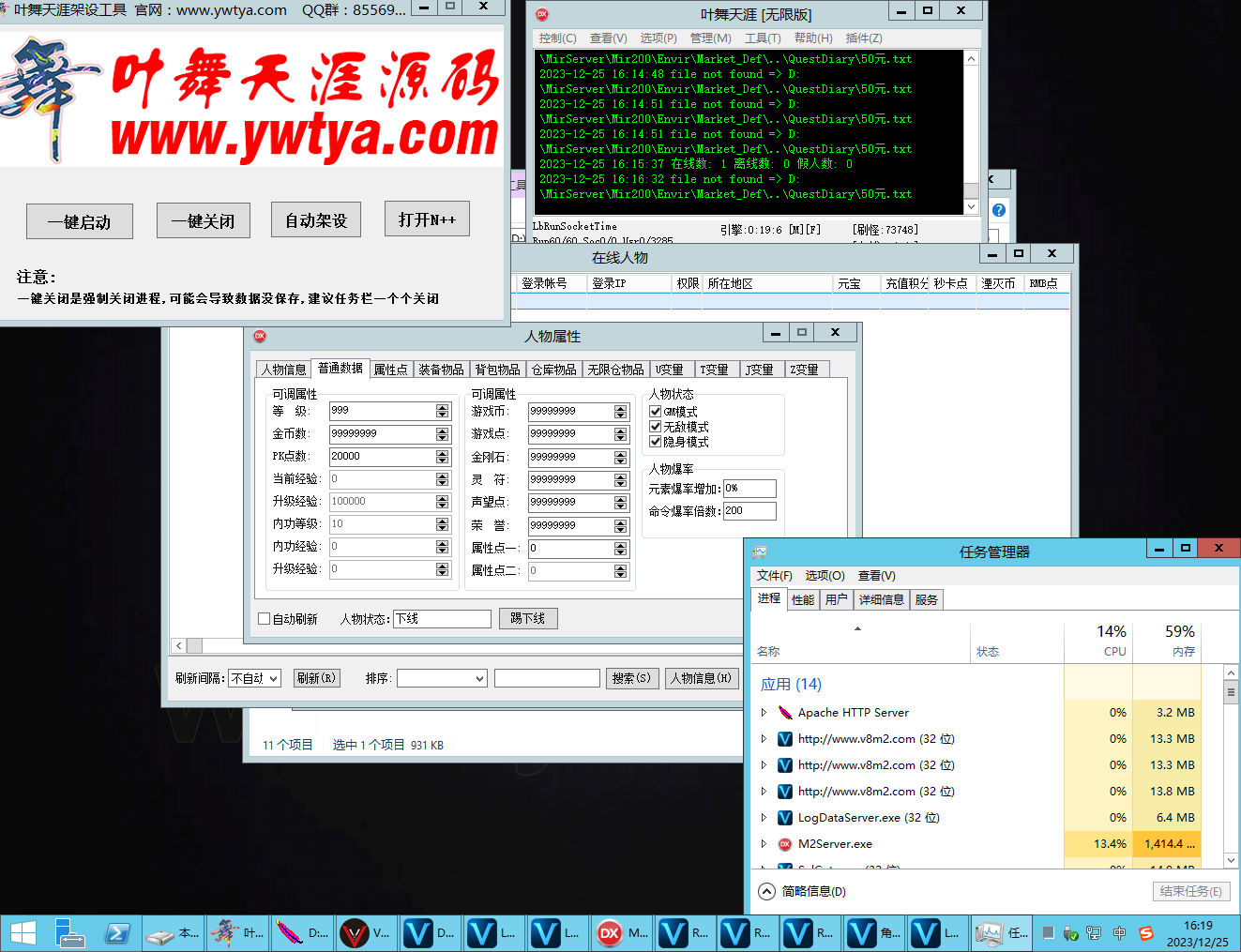This screenshot has height=952, width=1241.
Task: Switch to the 人物信息 tab
Action: pyautogui.click(x=284, y=370)
